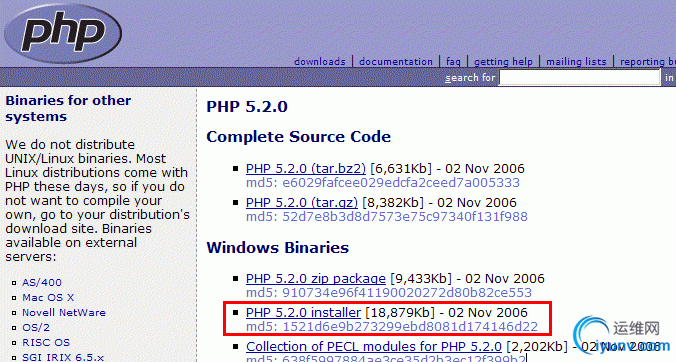The width and height of the screenshot is (676, 362).
Task: Click the Windows Binaries heading
Action: [278, 248]
